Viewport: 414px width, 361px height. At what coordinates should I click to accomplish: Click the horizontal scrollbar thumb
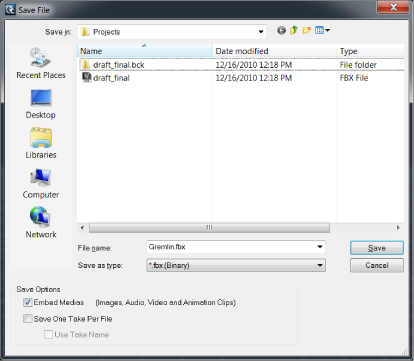click(x=209, y=228)
